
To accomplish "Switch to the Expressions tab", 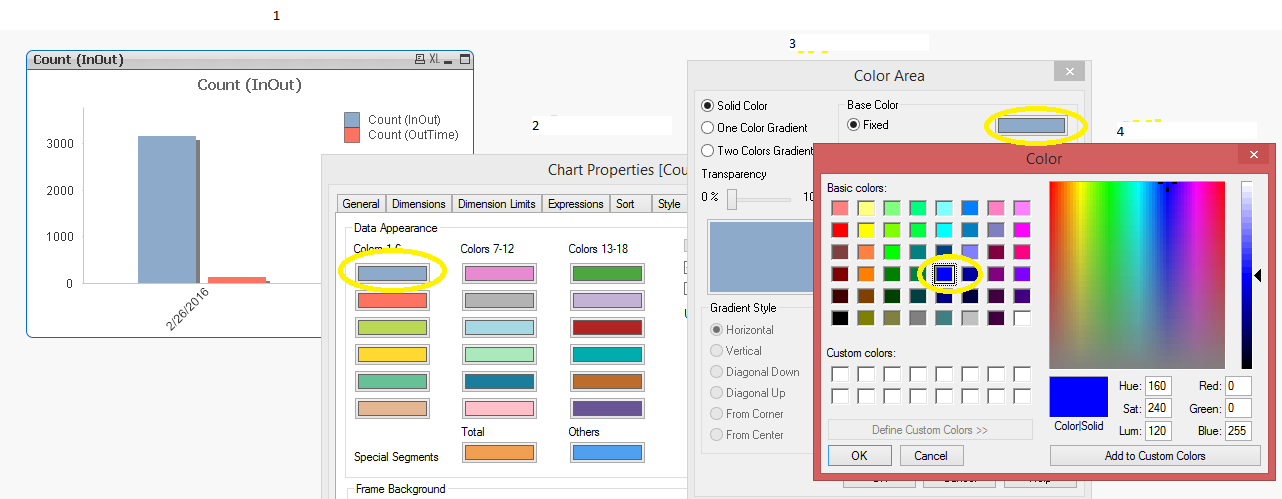I will (x=575, y=204).
